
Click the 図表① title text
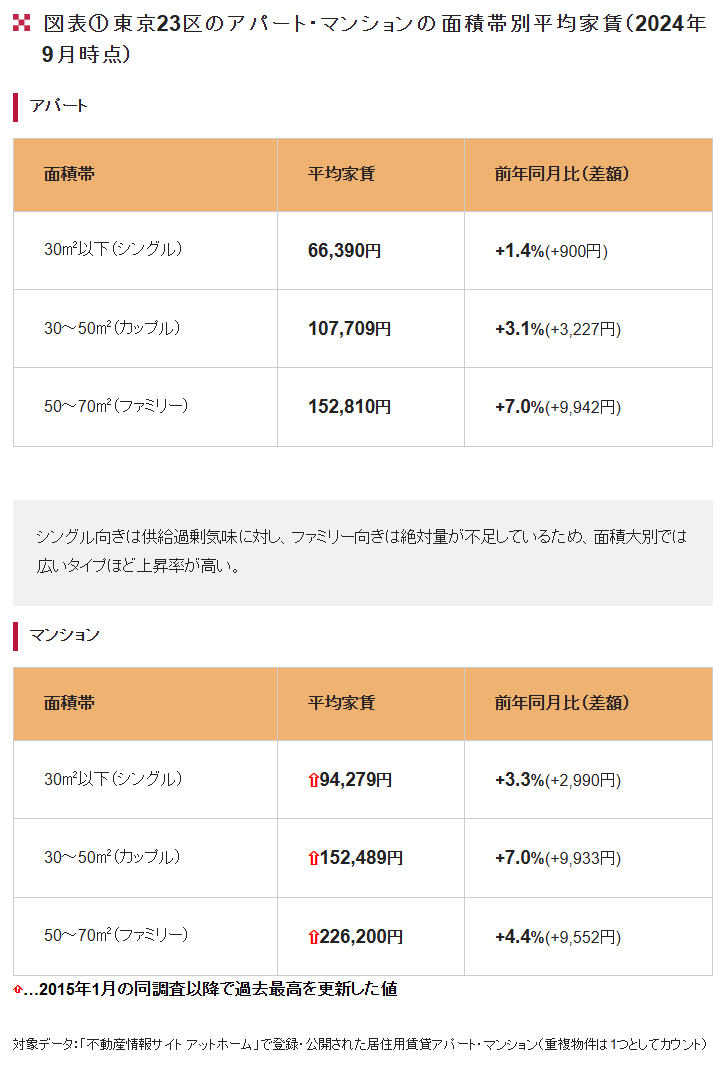374,38
